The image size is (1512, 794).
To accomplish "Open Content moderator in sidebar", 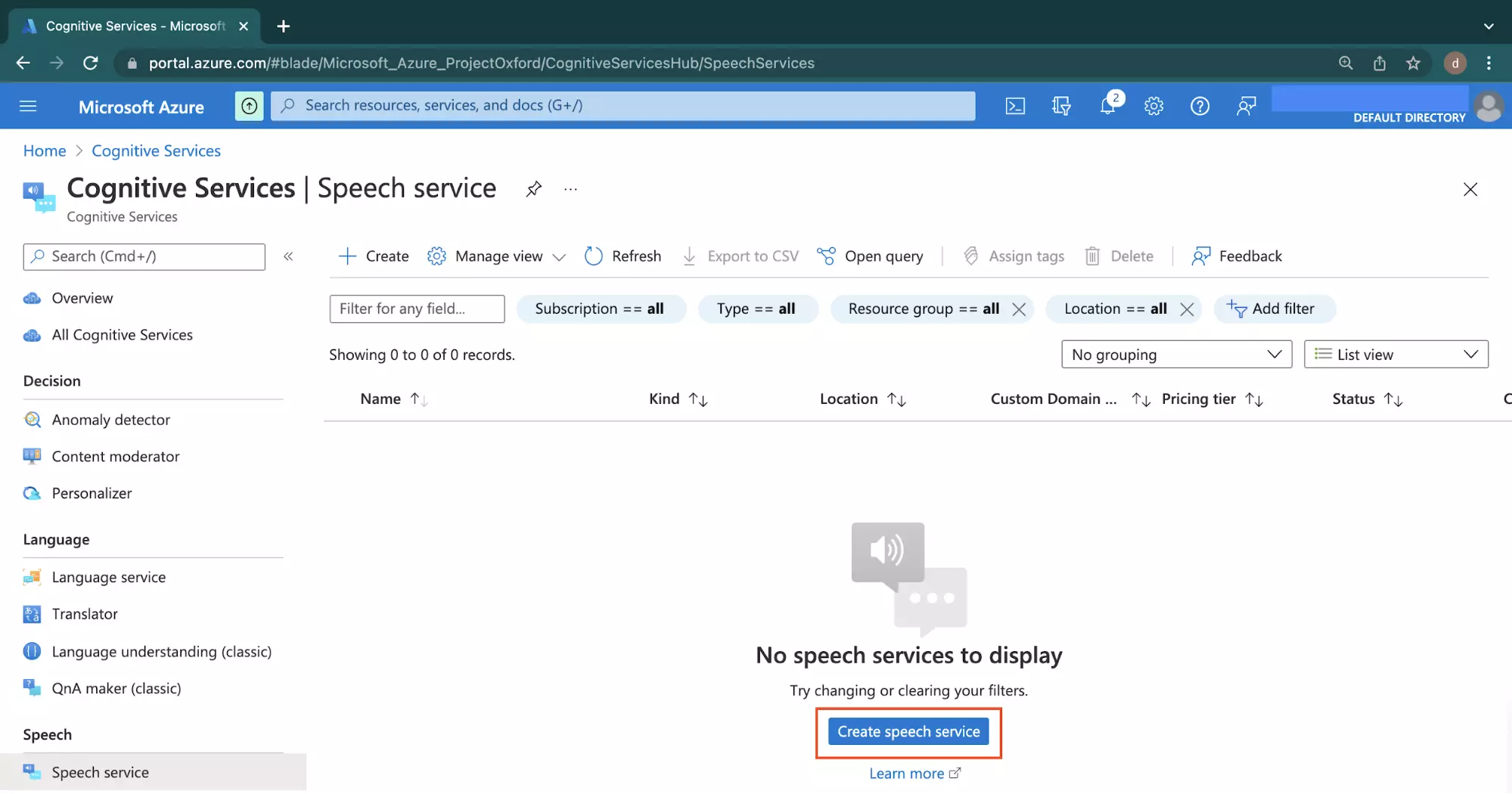I will pyautogui.click(x=101, y=457).
